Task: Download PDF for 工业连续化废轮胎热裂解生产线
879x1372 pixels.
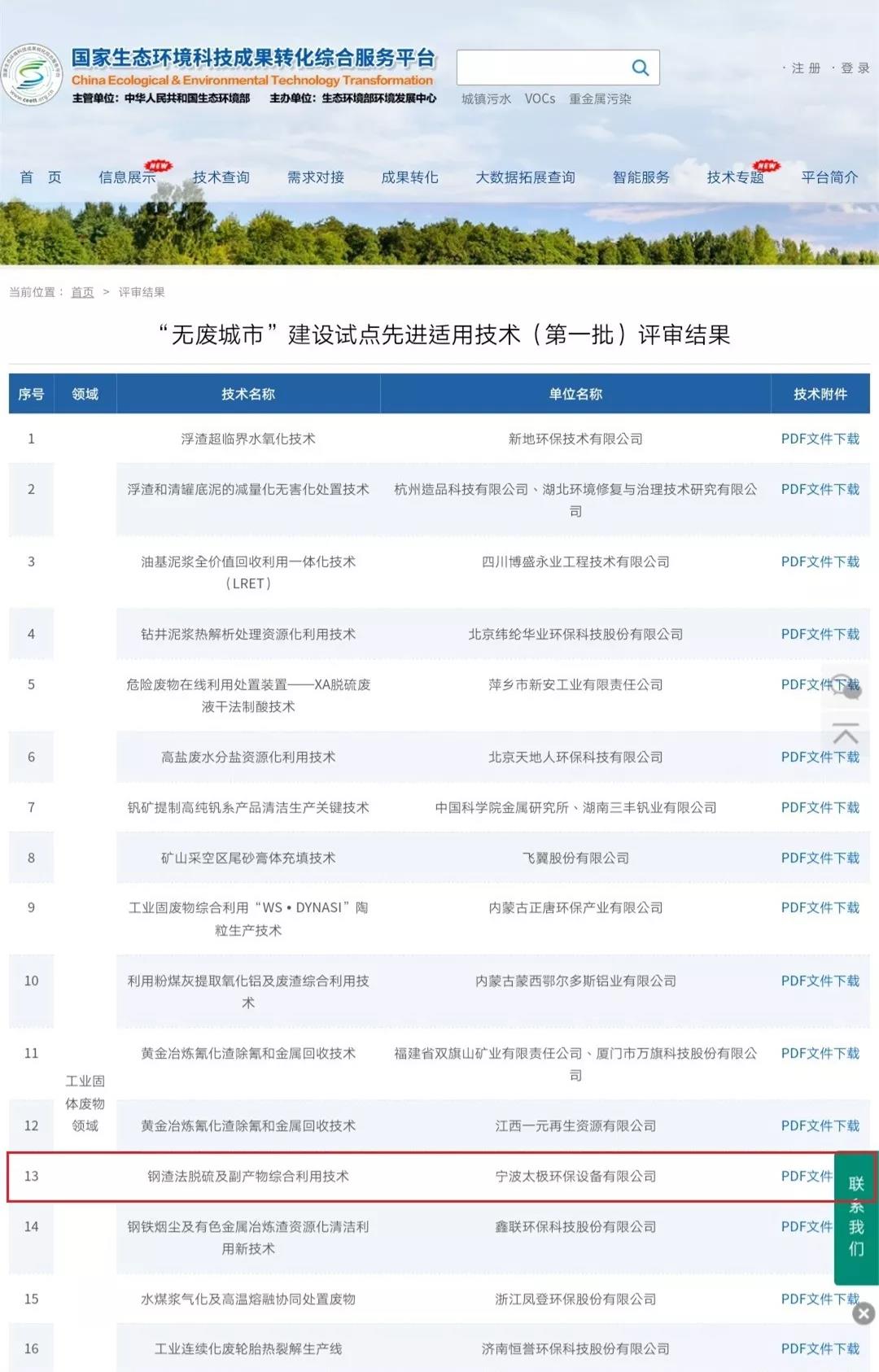Action: click(x=820, y=1348)
